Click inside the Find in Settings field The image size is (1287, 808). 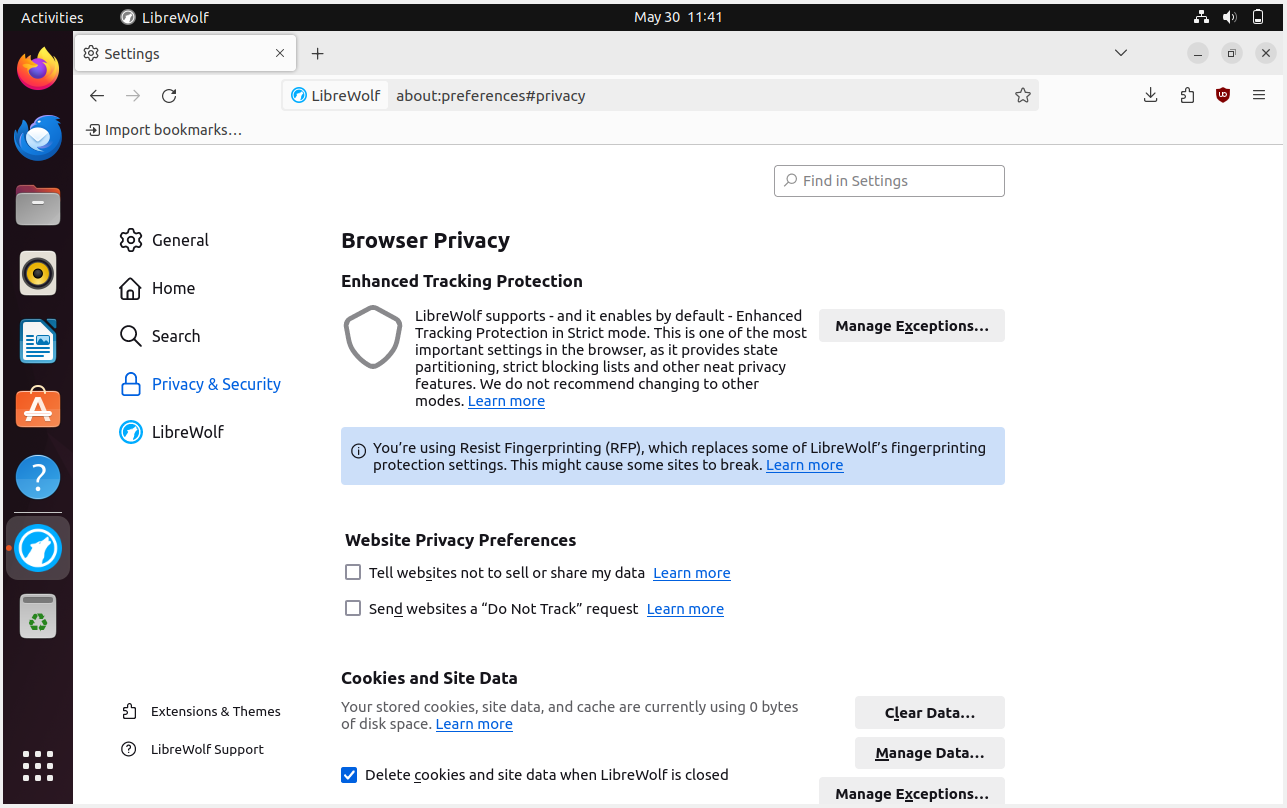coord(888,181)
